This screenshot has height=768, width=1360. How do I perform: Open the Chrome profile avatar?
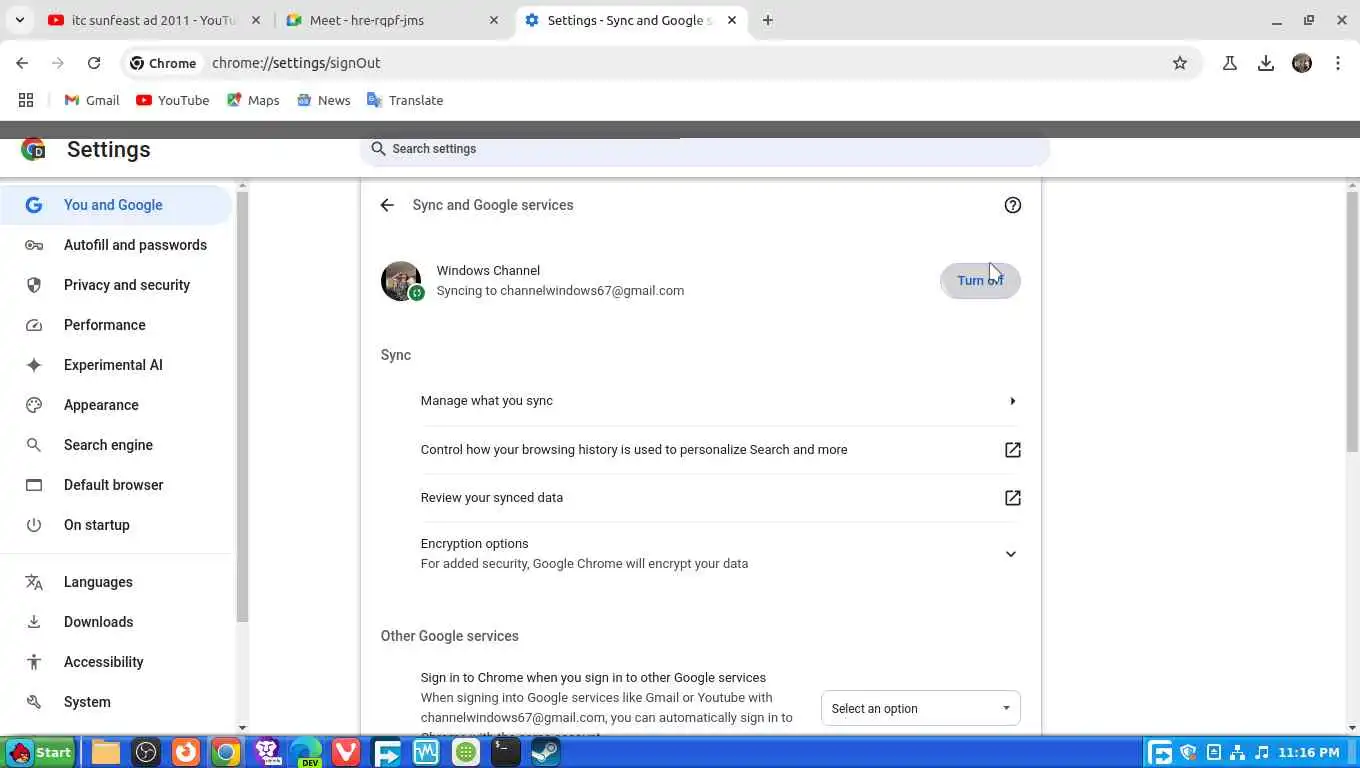point(1302,63)
